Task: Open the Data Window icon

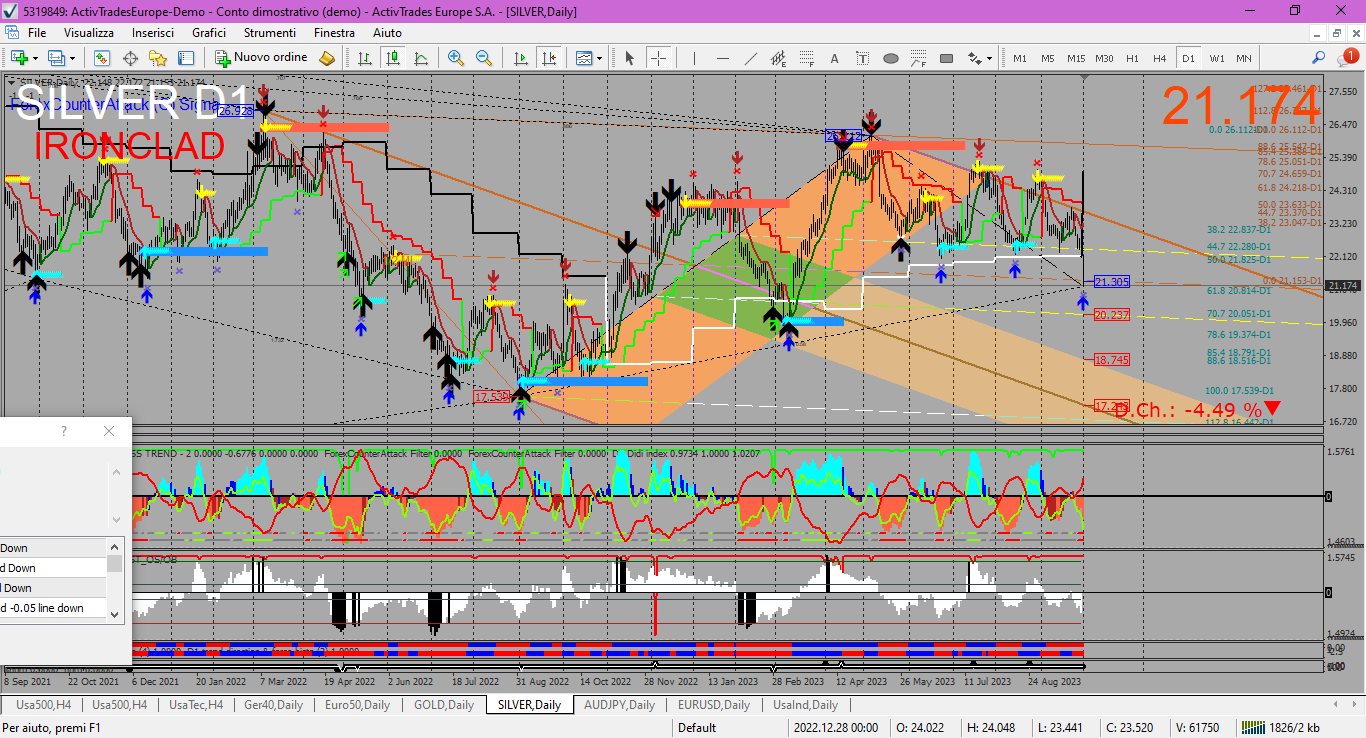Action: pos(130,58)
